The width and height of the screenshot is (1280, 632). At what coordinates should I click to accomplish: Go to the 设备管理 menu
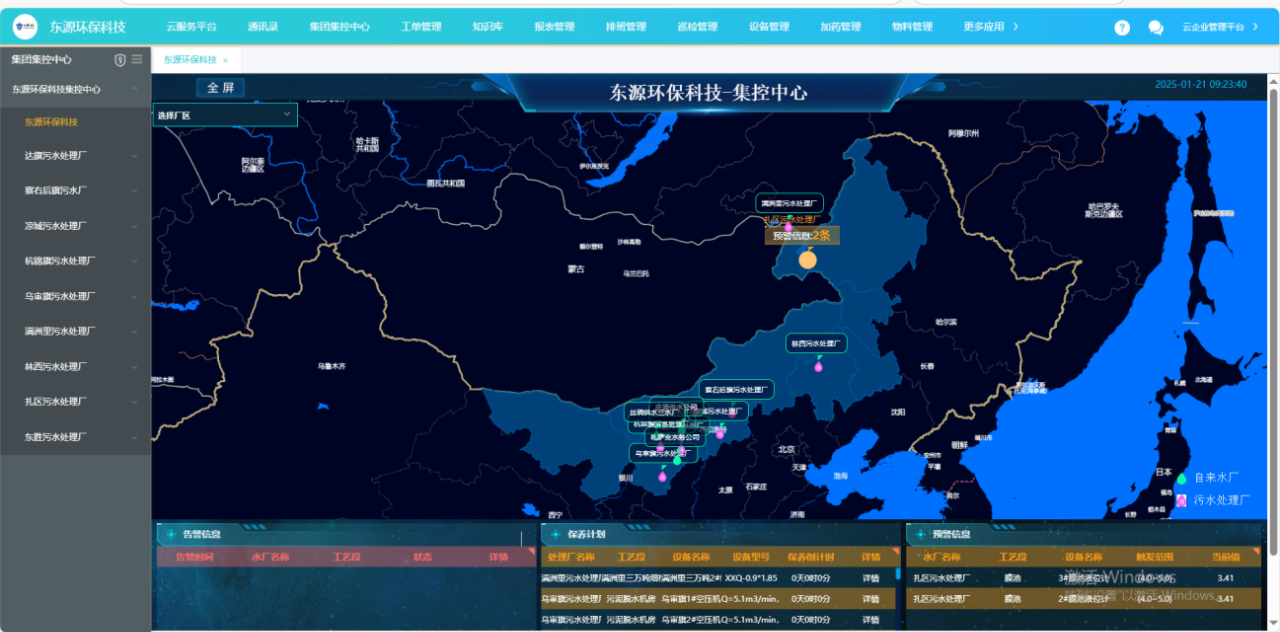(768, 27)
